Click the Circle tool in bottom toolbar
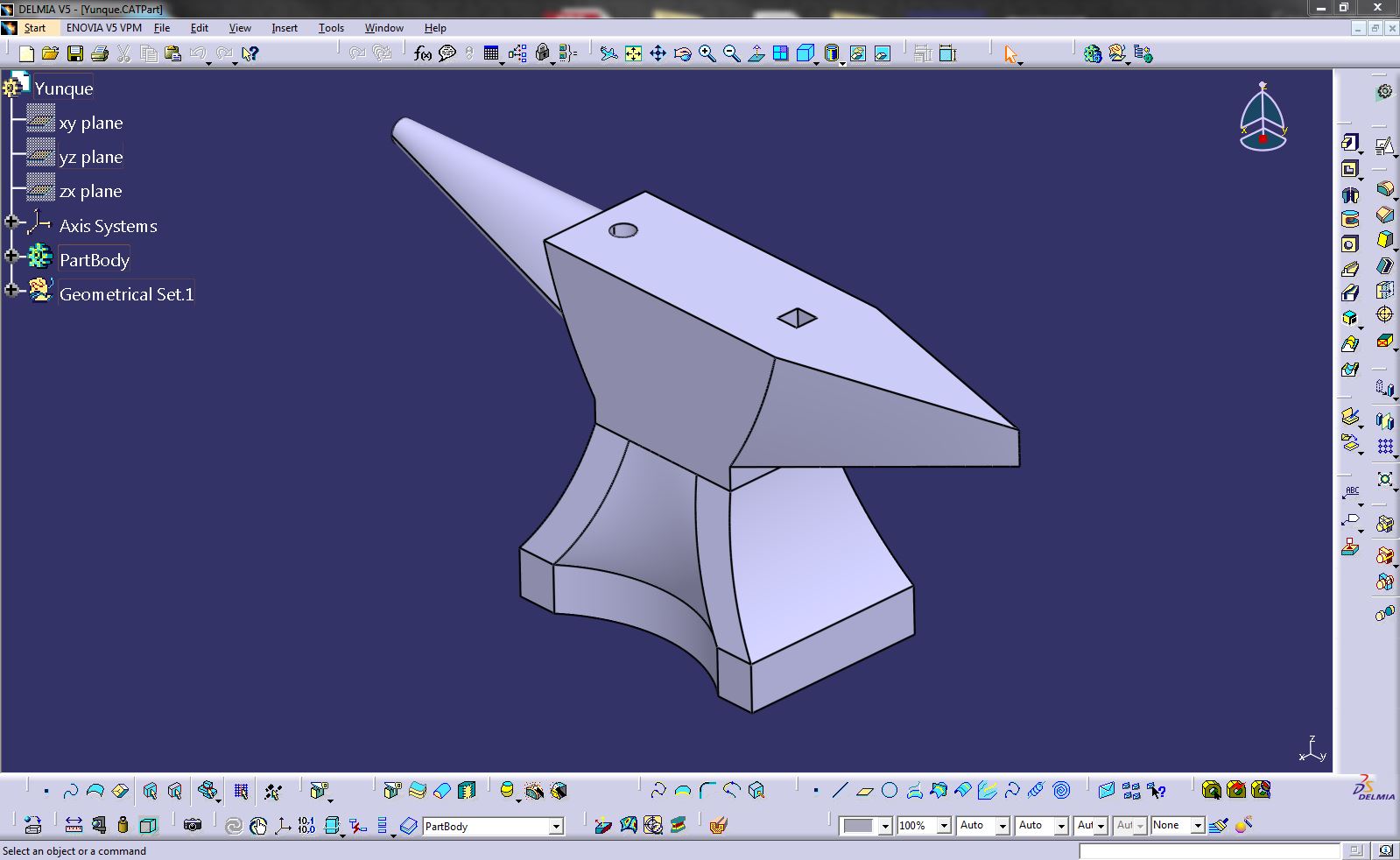The image size is (1400, 860). click(x=890, y=791)
